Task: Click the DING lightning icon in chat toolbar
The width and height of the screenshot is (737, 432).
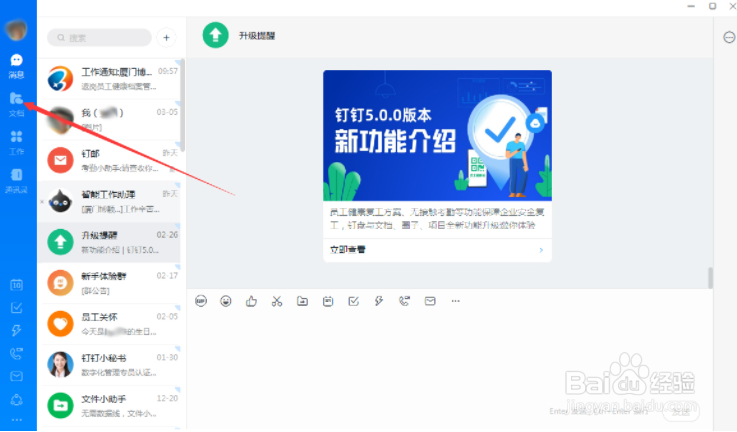Action: tap(379, 301)
